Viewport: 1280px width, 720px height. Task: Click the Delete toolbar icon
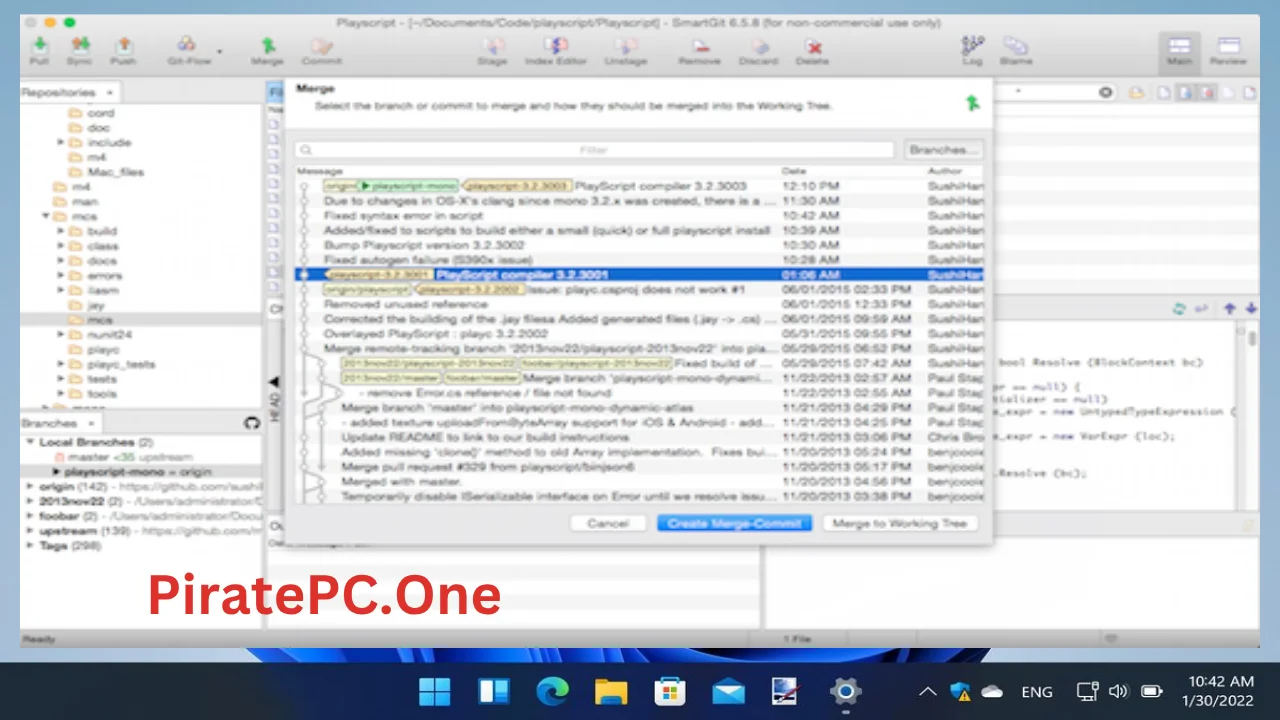coord(813,50)
